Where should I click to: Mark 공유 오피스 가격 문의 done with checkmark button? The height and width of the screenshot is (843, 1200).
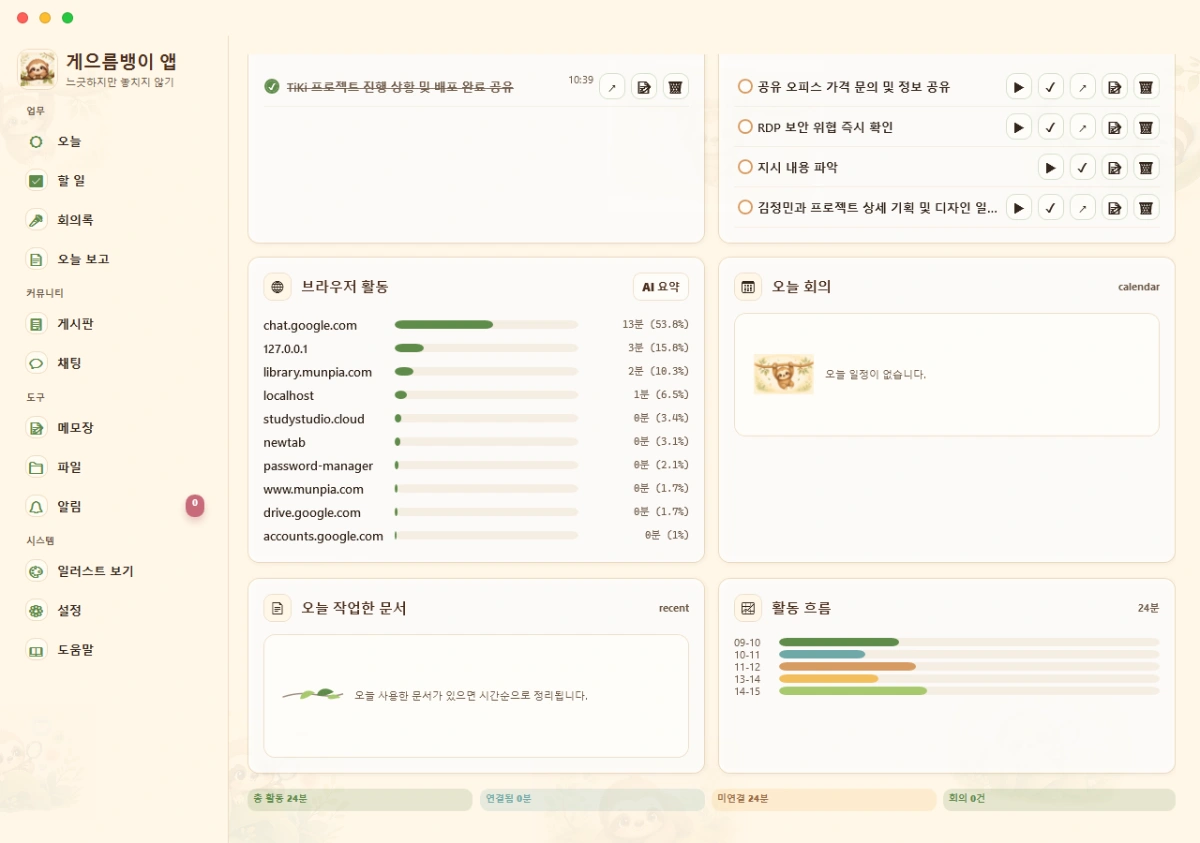[x=1050, y=87]
